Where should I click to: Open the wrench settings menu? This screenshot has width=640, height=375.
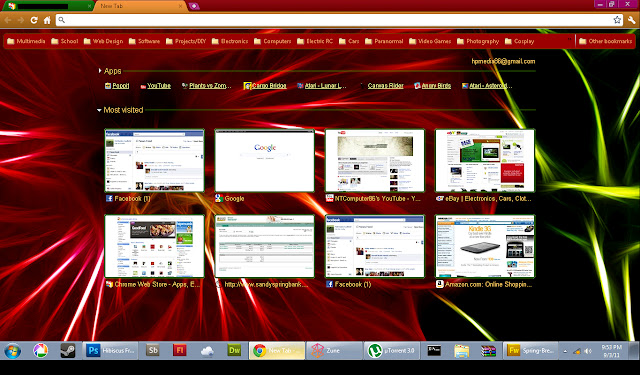coord(631,20)
